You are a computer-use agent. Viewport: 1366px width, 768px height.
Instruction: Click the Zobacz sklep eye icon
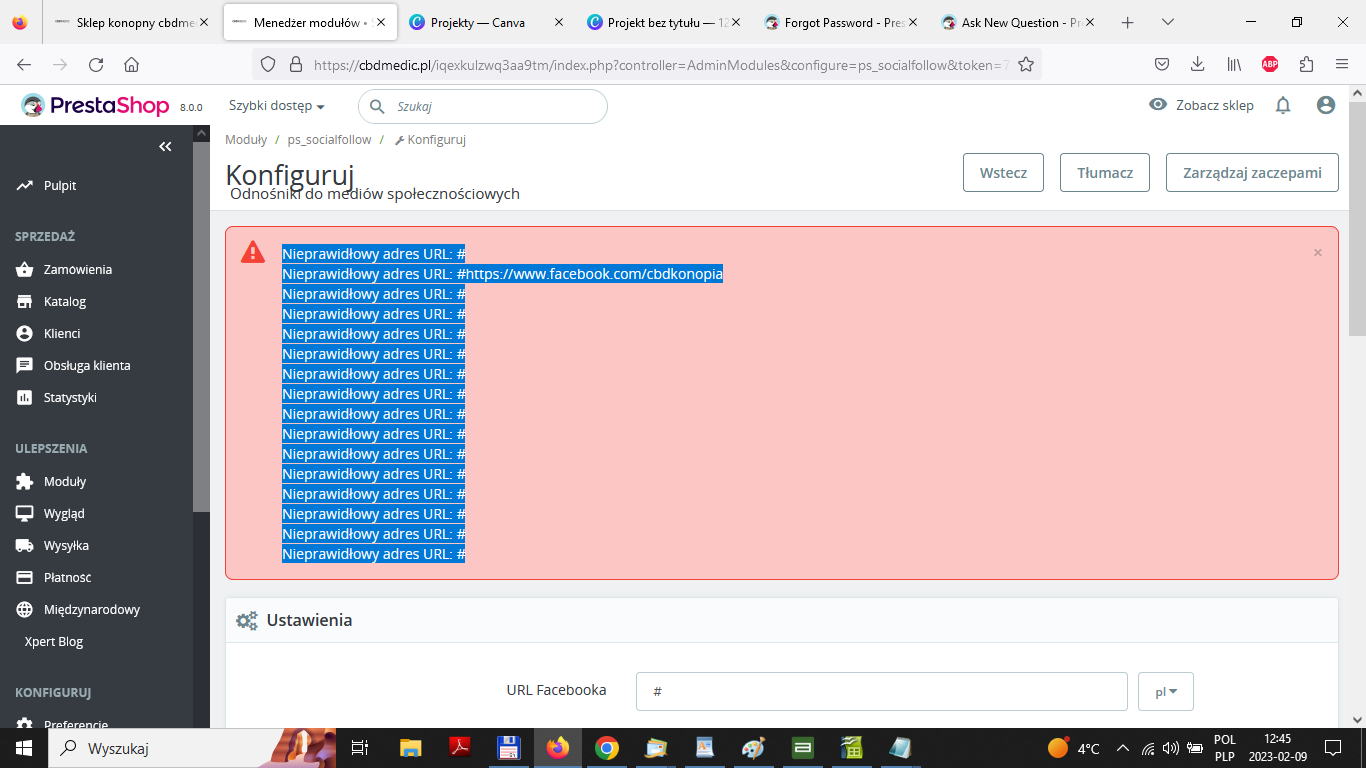click(1158, 105)
